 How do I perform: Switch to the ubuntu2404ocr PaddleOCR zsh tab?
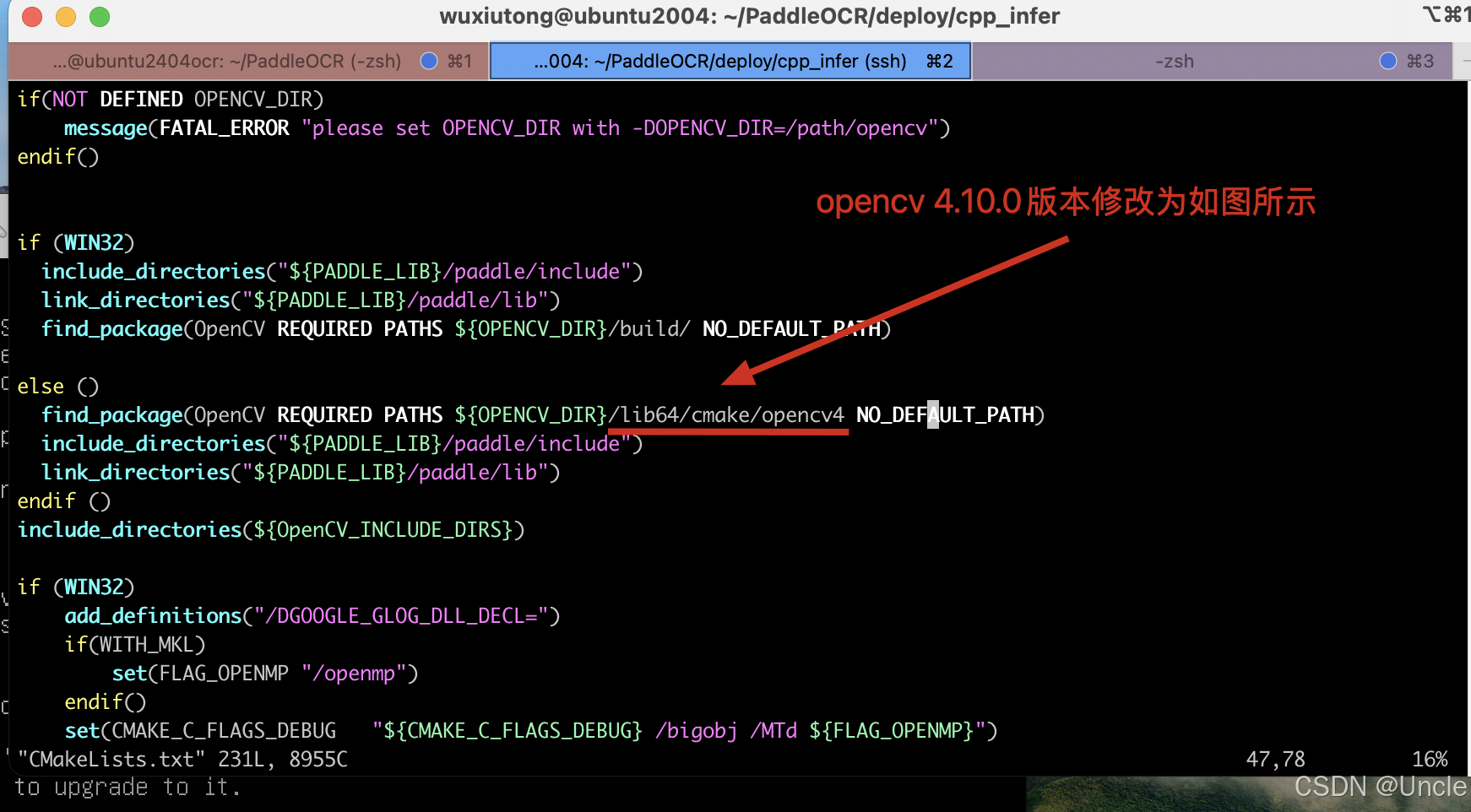point(248,61)
